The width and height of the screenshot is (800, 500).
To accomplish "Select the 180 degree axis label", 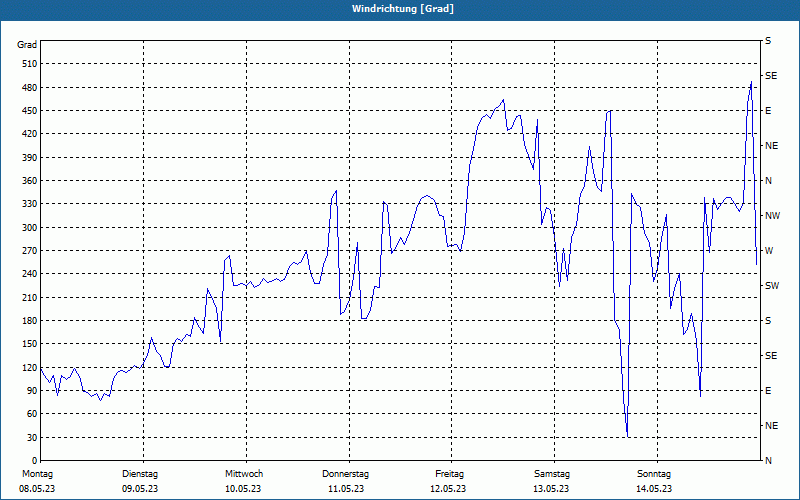I will pyautogui.click(x=30, y=320).
